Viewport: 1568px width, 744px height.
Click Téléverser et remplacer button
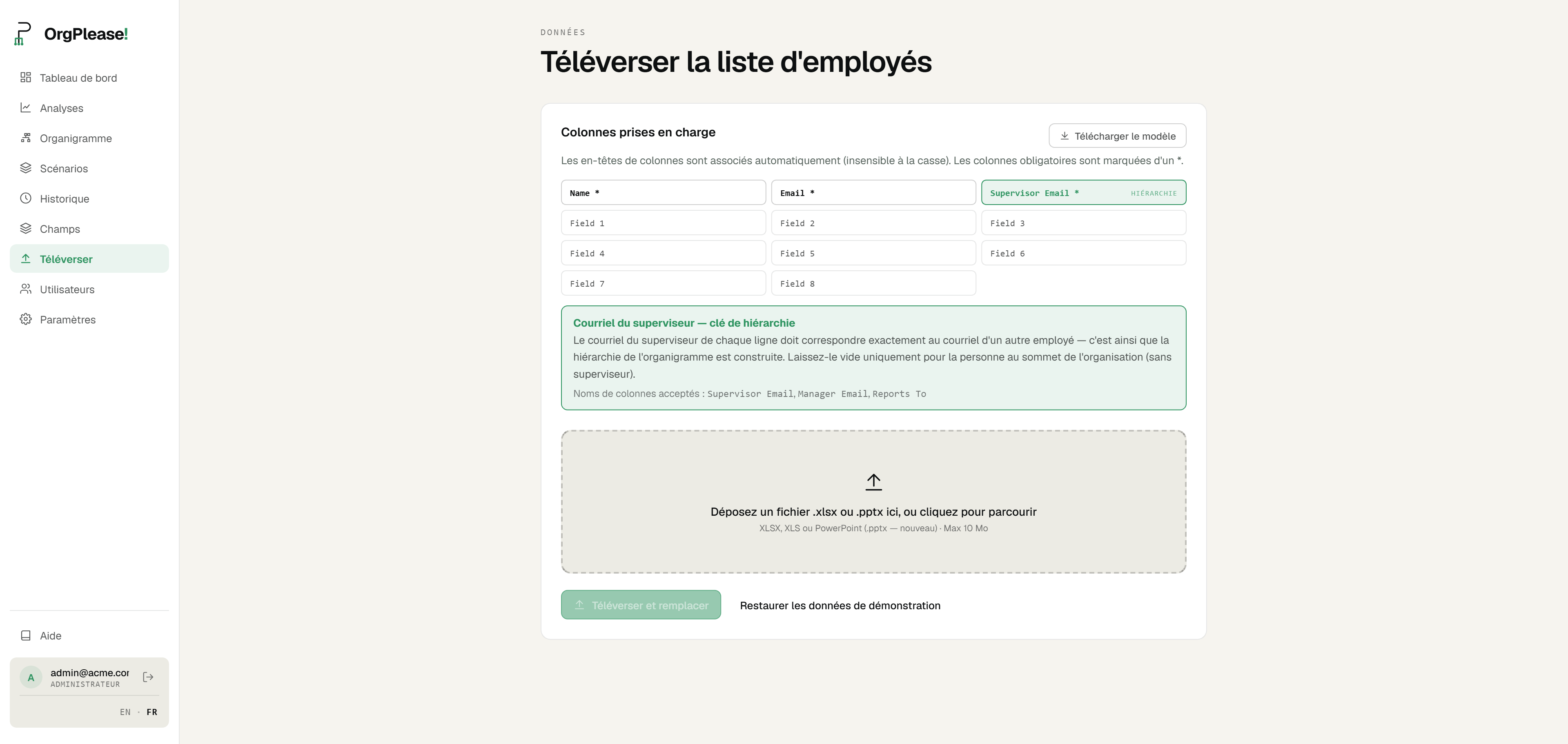click(x=641, y=605)
